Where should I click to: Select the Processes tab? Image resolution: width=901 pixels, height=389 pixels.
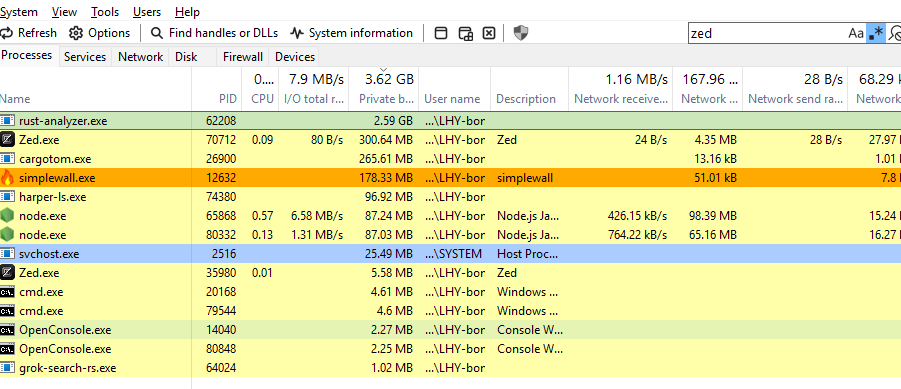(28, 56)
